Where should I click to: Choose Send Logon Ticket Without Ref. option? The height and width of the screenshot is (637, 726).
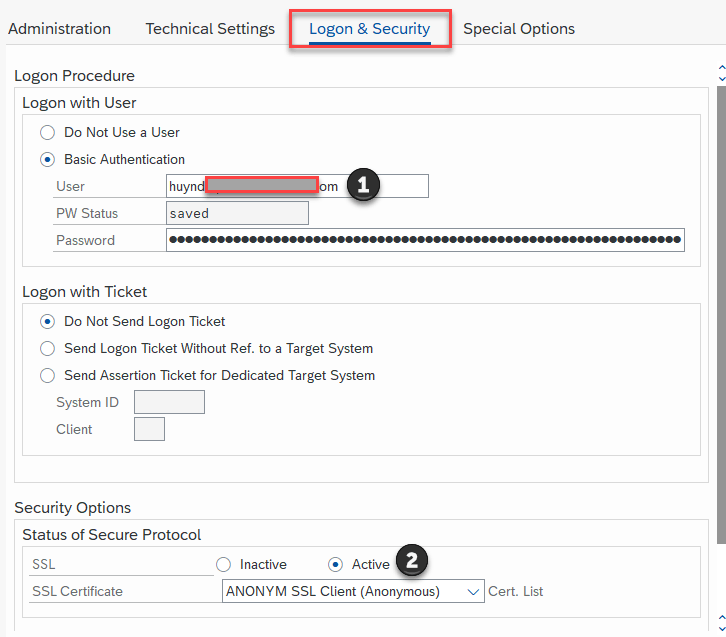pos(47,349)
